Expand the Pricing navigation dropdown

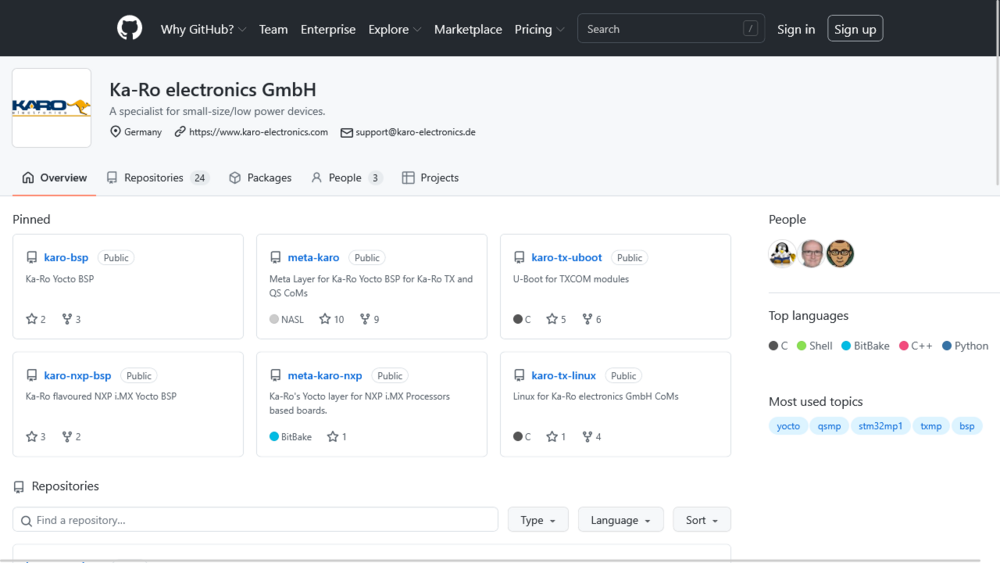539,29
